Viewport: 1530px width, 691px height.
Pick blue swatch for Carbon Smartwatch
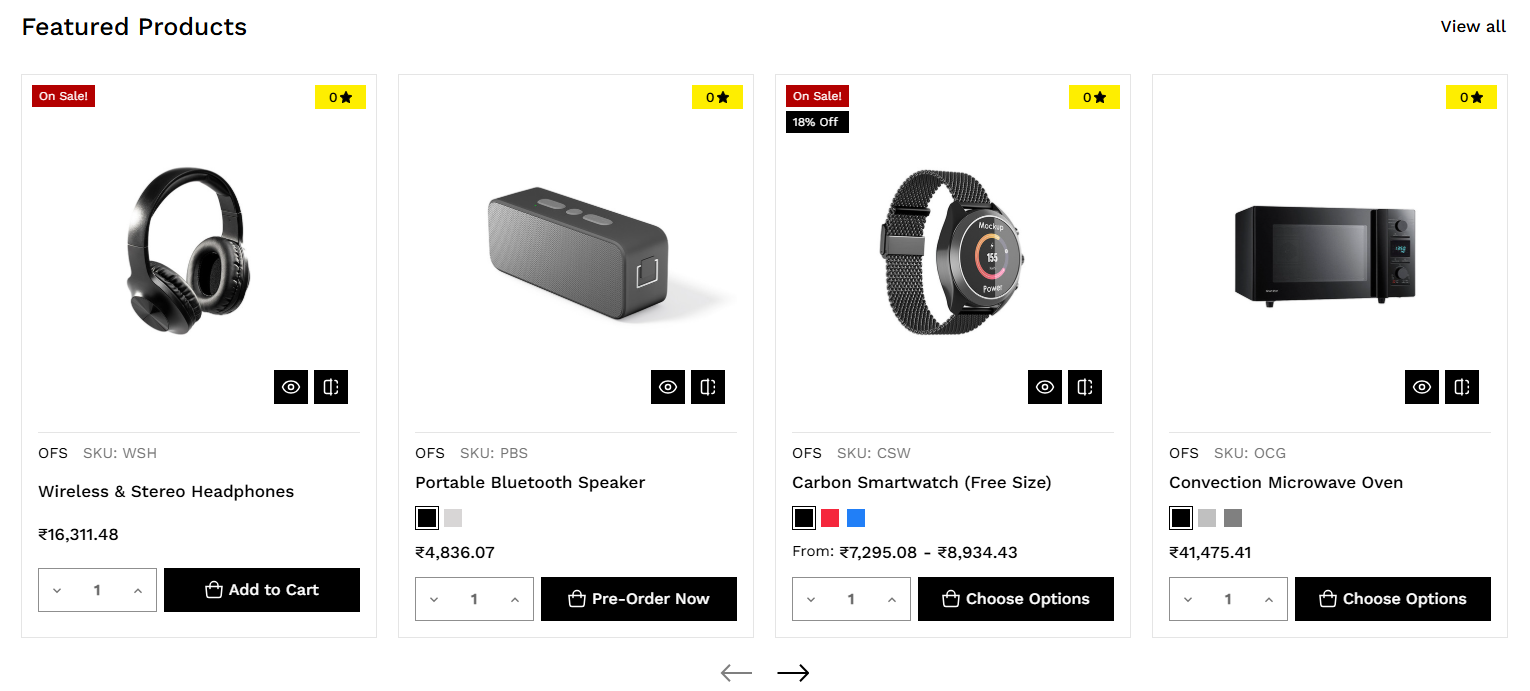click(856, 518)
